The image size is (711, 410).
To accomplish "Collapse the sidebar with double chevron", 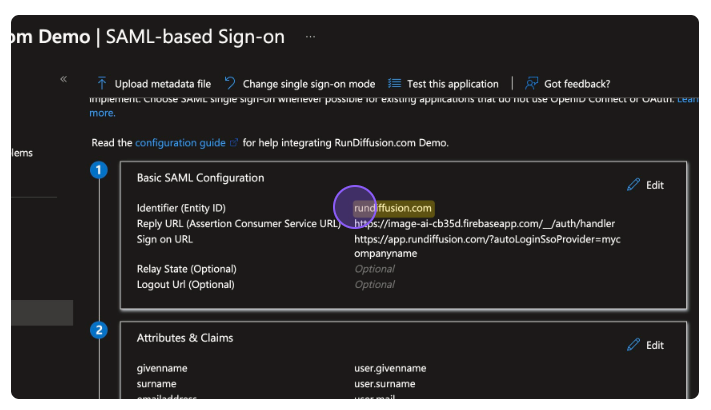I will point(63,79).
